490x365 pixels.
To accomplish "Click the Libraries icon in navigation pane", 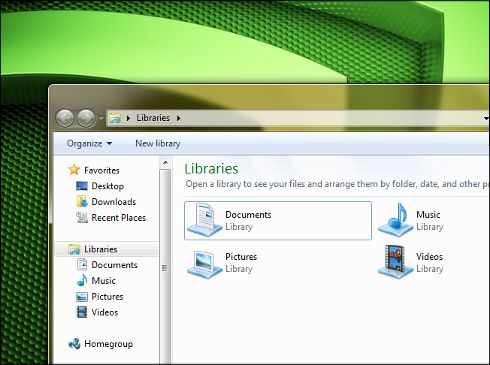I will point(74,249).
